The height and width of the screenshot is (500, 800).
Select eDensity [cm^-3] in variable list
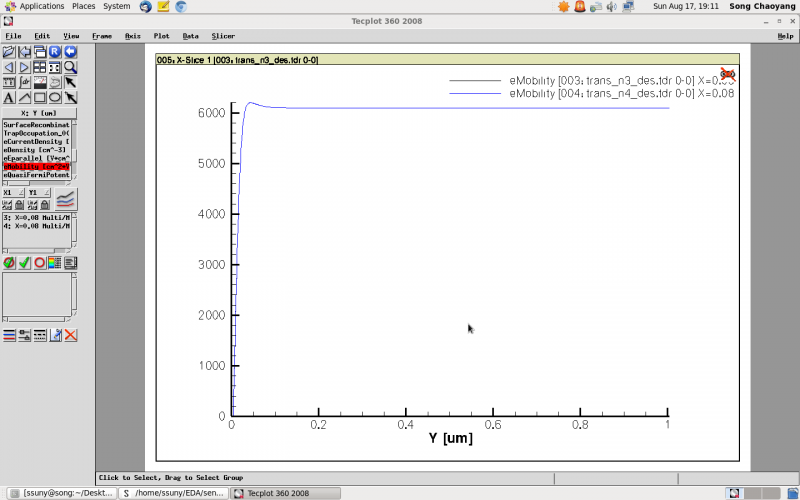coord(36,150)
